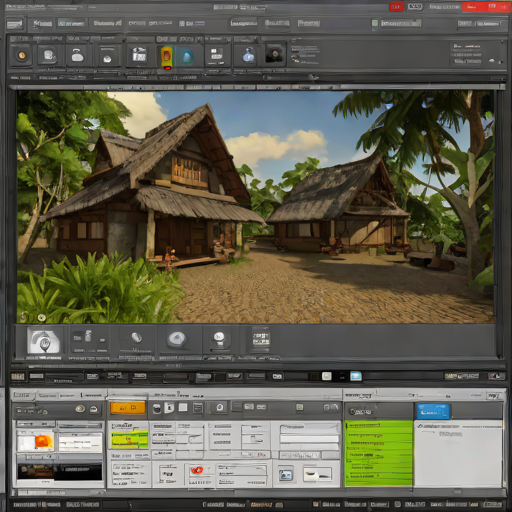
Task: Click the coin icon under the scene view
Action: [136, 337]
